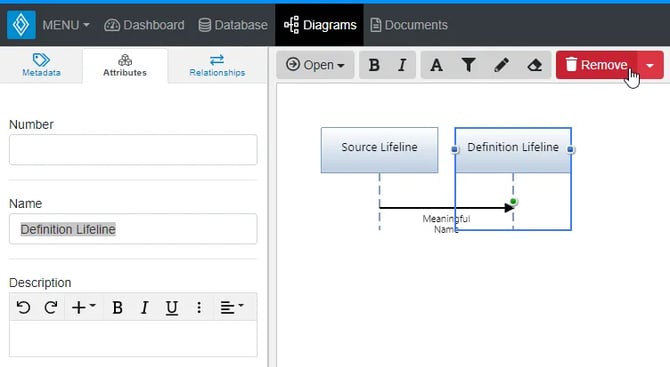Expand the Remove button dropdown arrow

pyautogui.click(x=650, y=65)
